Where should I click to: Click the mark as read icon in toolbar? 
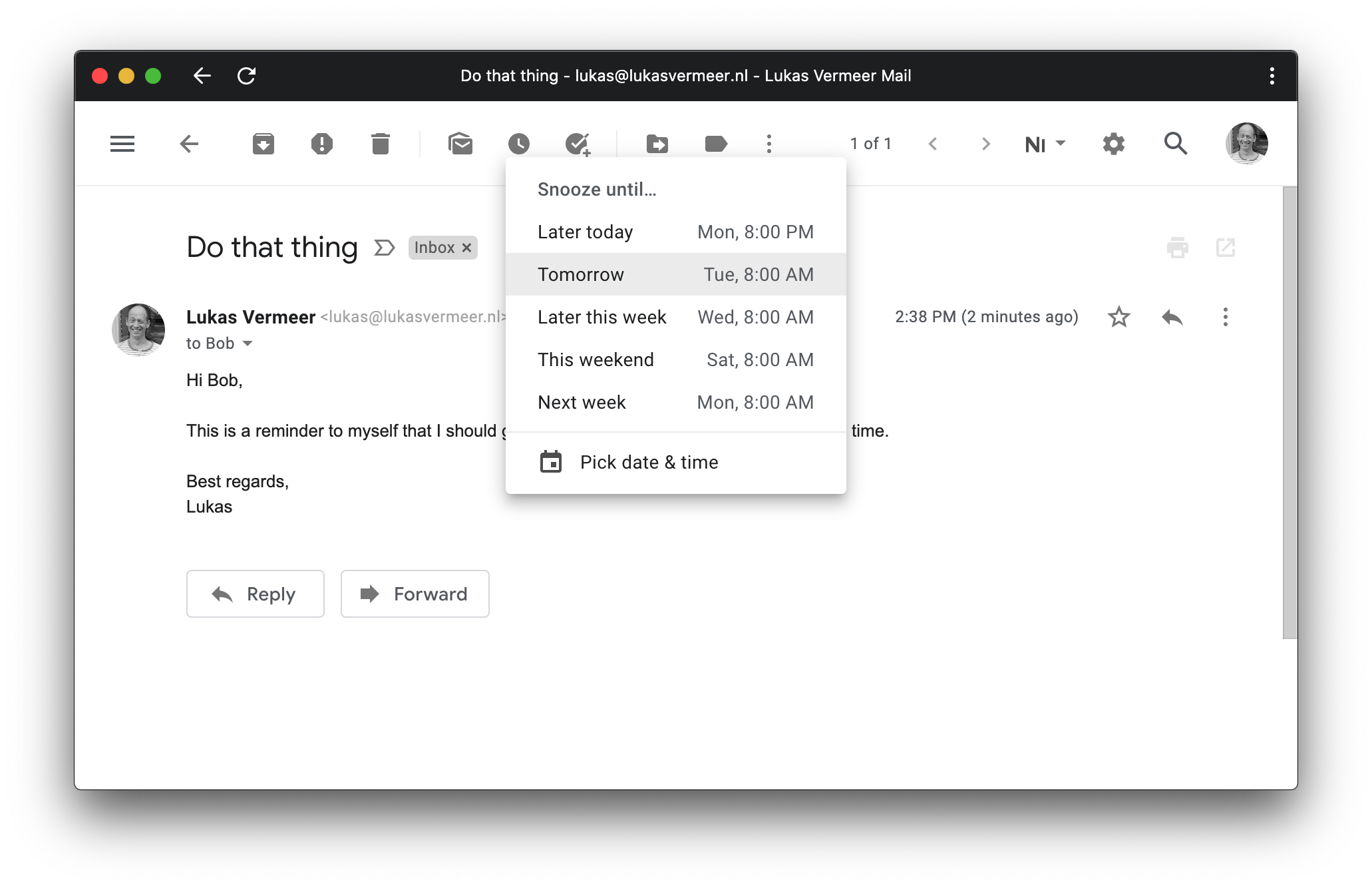point(460,143)
